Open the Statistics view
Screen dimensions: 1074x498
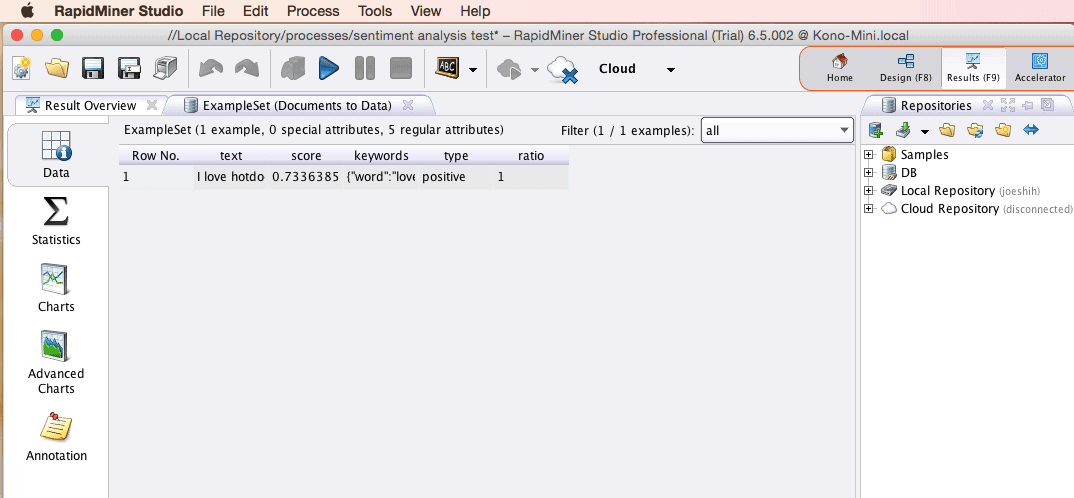coord(56,221)
